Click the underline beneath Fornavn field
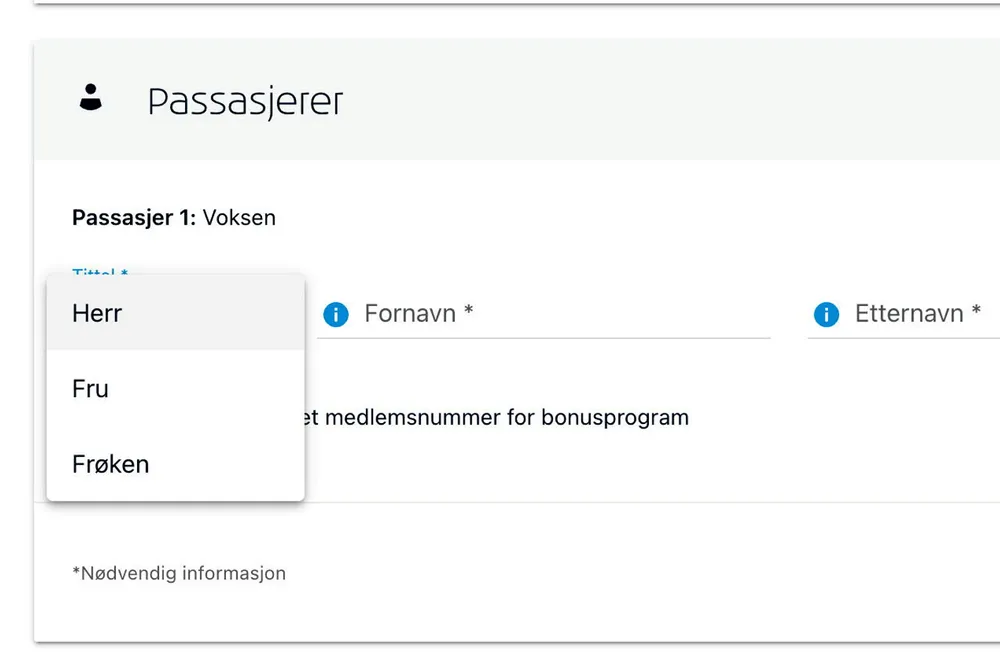1000x667 pixels. (x=543, y=338)
